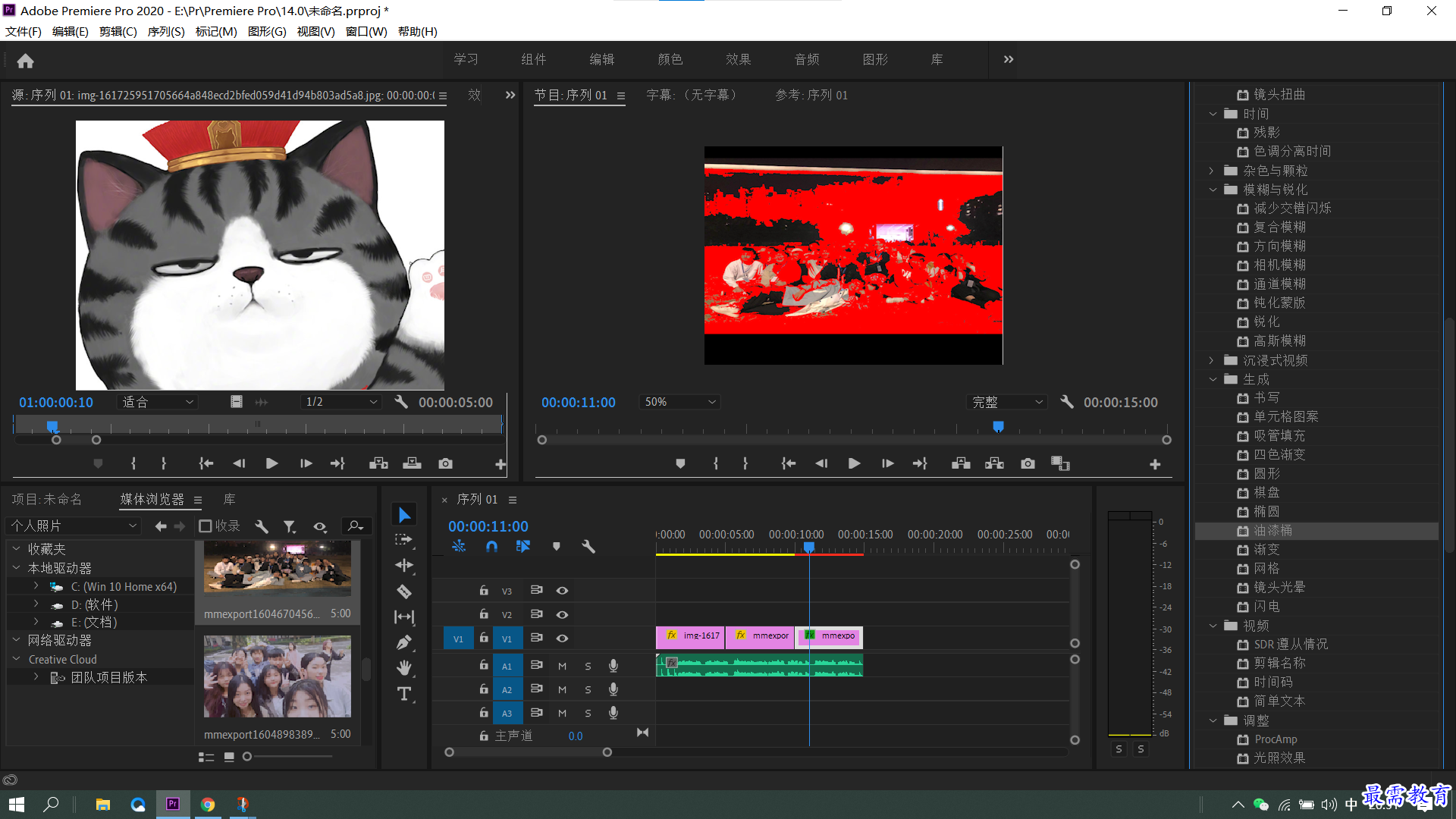Click the program timecode 00:00:11:00
The width and height of the screenshot is (1456, 819).
tap(578, 403)
